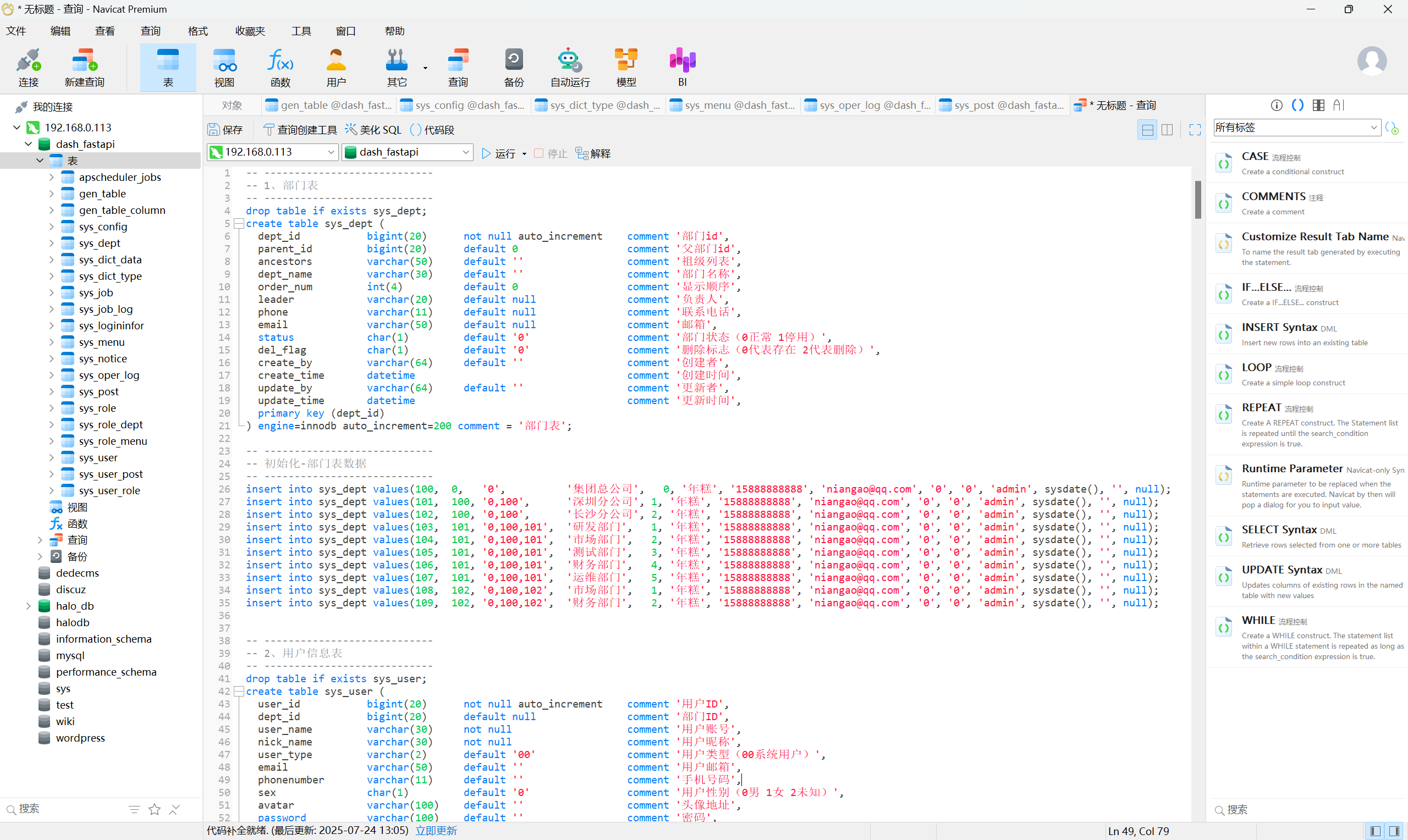Collapse the dash_fastapi database node
Viewport: 1408px width, 840px height.
tap(28, 144)
